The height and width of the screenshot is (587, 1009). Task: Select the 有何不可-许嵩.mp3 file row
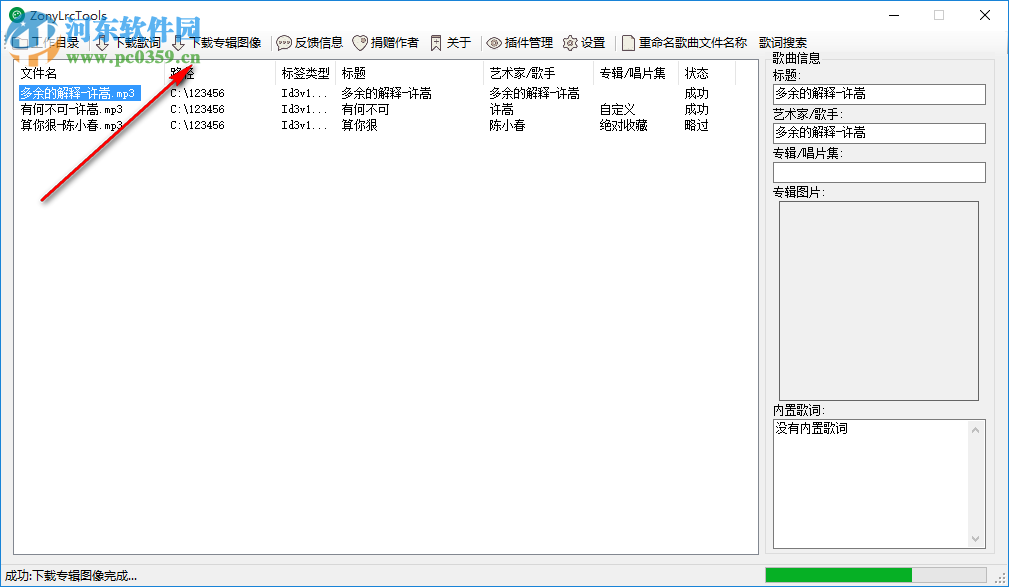tap(70, 109)
